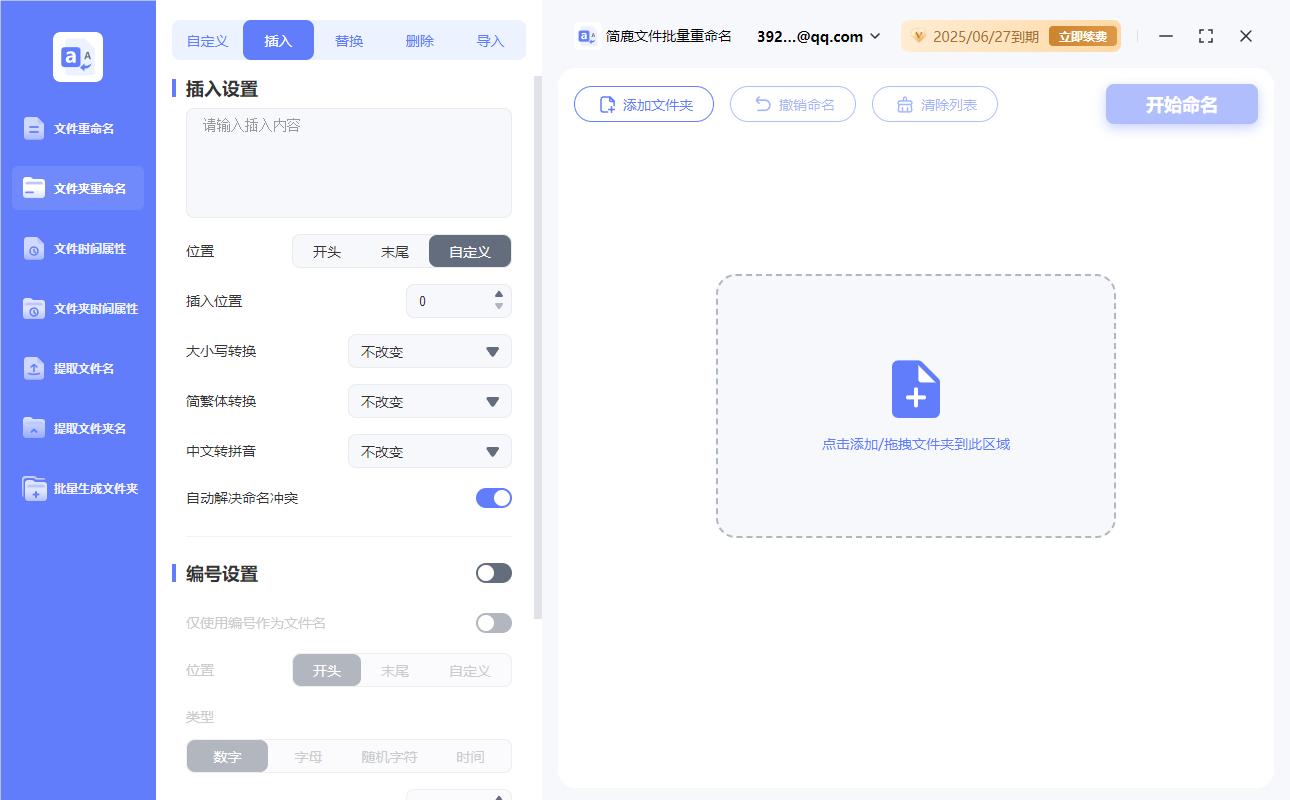The width and height of the screenshot is (1290, 800).
Task: Click the 立即续费 renew button
Action: coord(1083,37)
